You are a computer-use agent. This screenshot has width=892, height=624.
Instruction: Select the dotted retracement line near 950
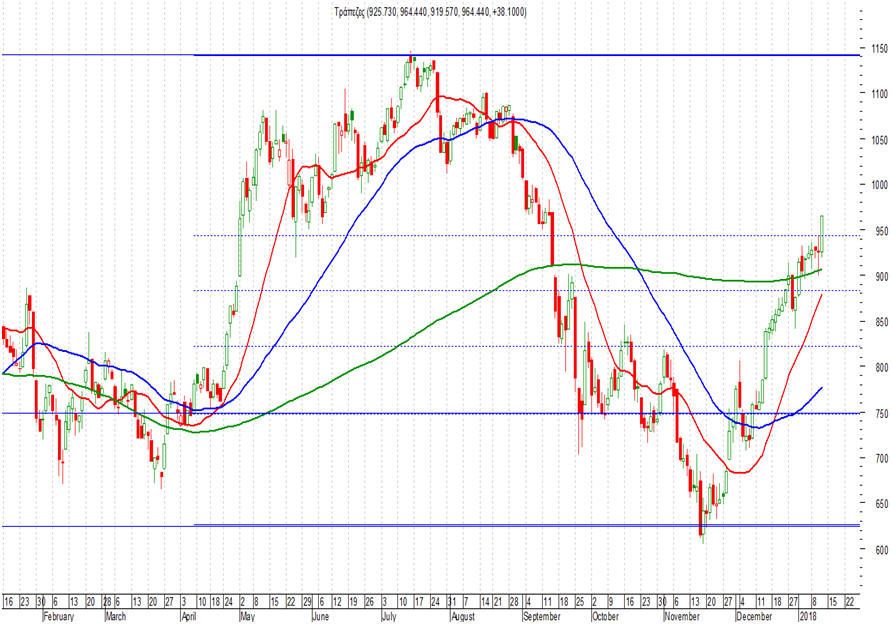pyautogui.click(x=526, y=235)
